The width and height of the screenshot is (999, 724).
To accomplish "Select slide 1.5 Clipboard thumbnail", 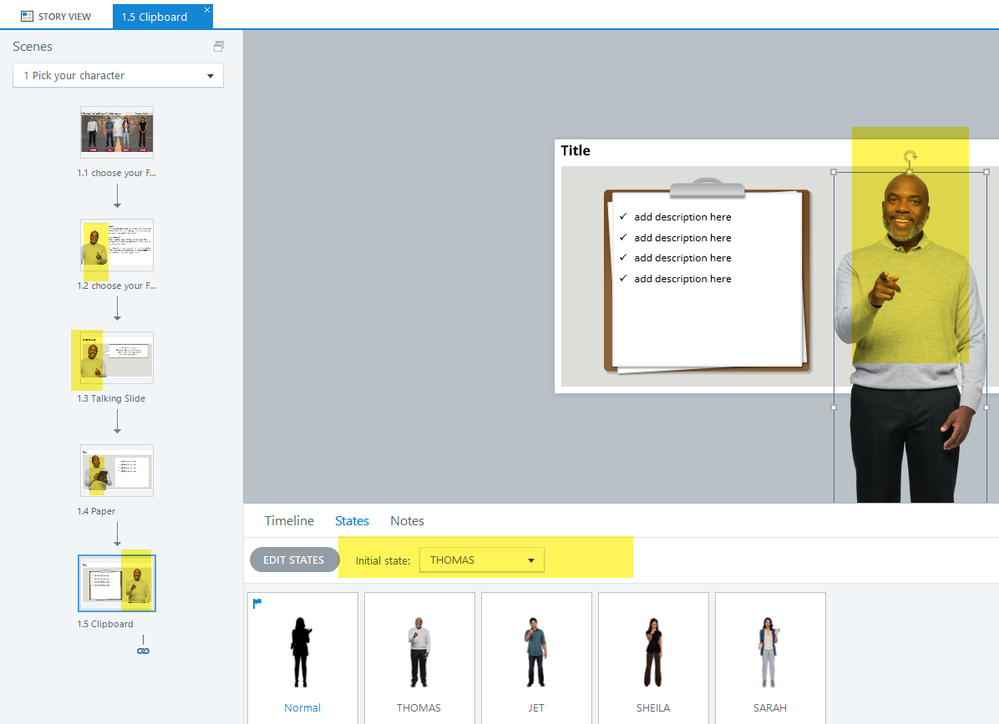I will point(117,583).
